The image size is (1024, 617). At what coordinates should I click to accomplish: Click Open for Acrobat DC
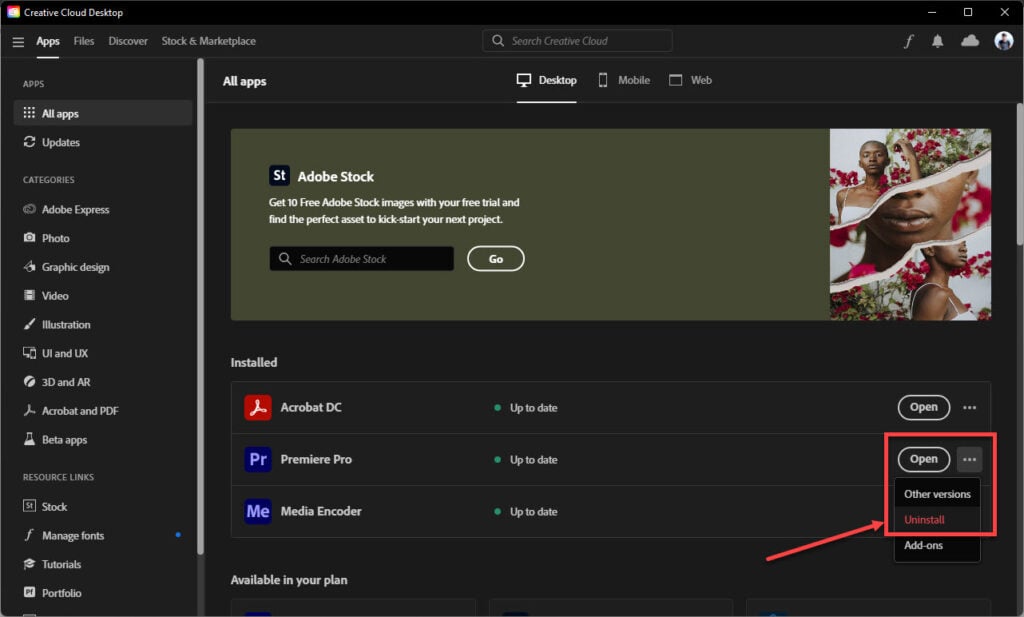pyautogui.click(x=923, y=407)
